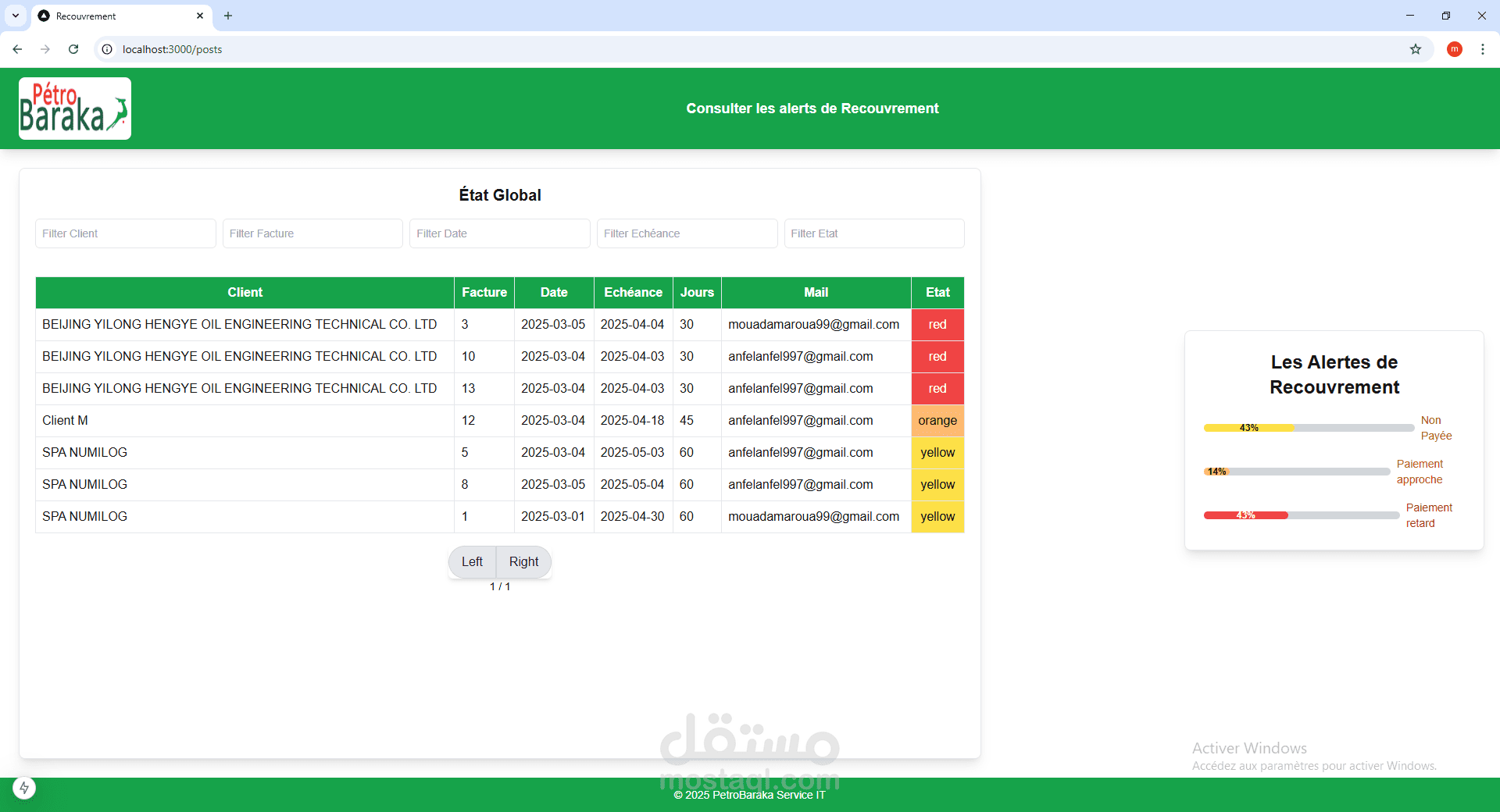Viewport: 1500px width, 812px height.
Task: Click the orange Etat cell for Client M
Action: click(937, 420)
